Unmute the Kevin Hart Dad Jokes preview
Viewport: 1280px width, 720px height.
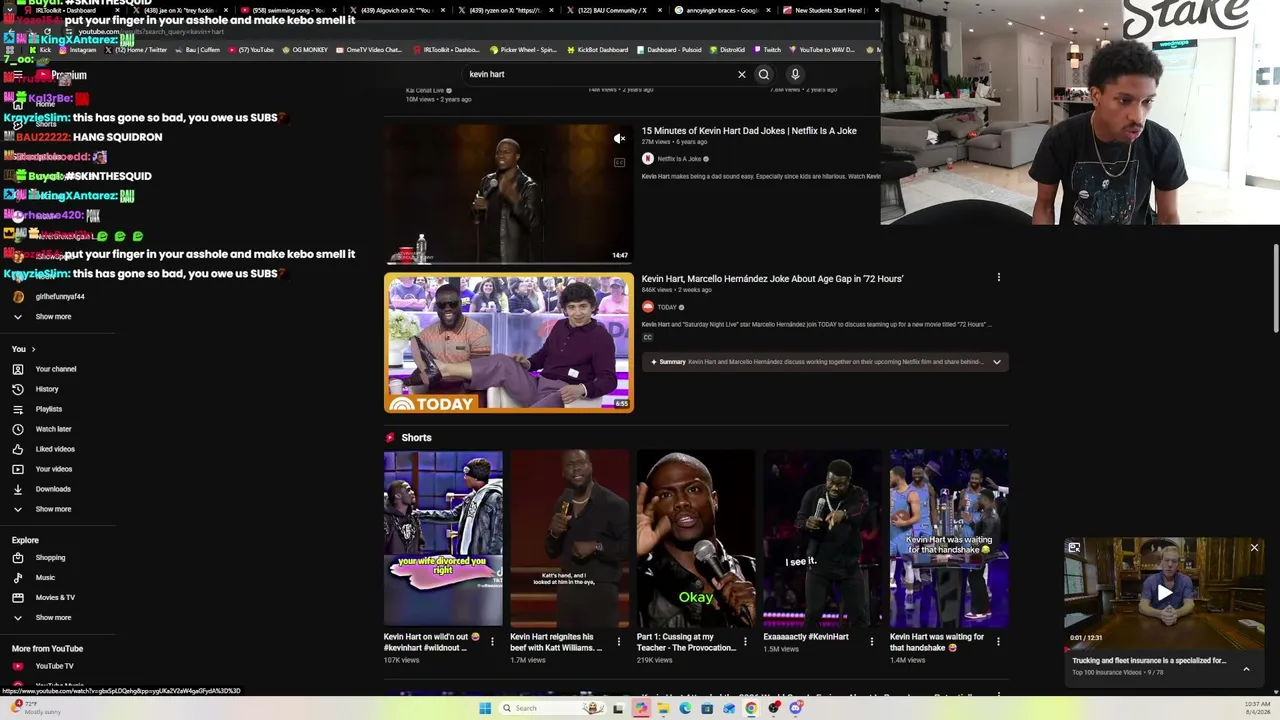tap(620, 139)
